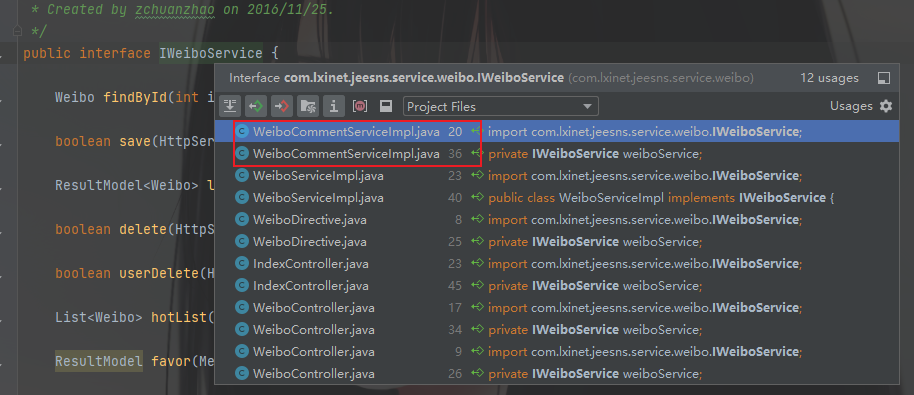Open usages in Find tool window icon
Viewport: 914px width, 395px height.
[x=884, y=78]
